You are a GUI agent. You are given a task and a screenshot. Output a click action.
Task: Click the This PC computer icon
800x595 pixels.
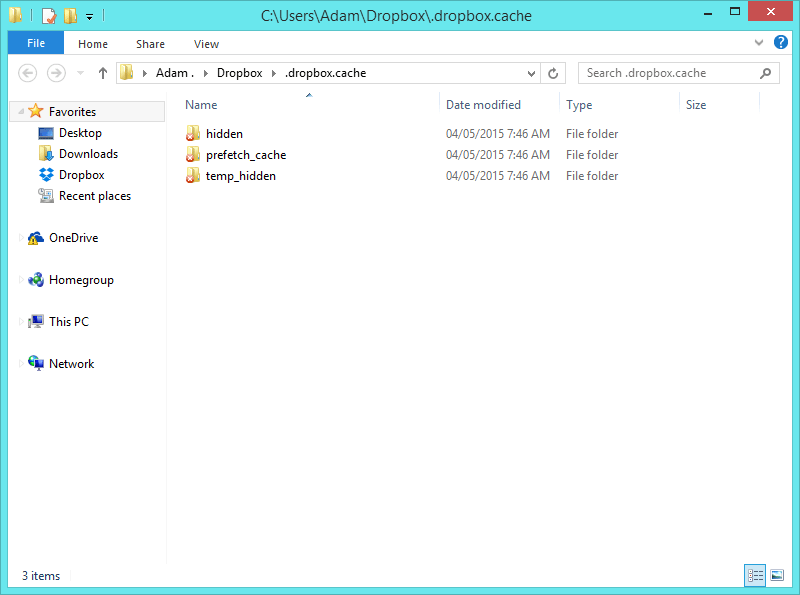tap(36, 321)
